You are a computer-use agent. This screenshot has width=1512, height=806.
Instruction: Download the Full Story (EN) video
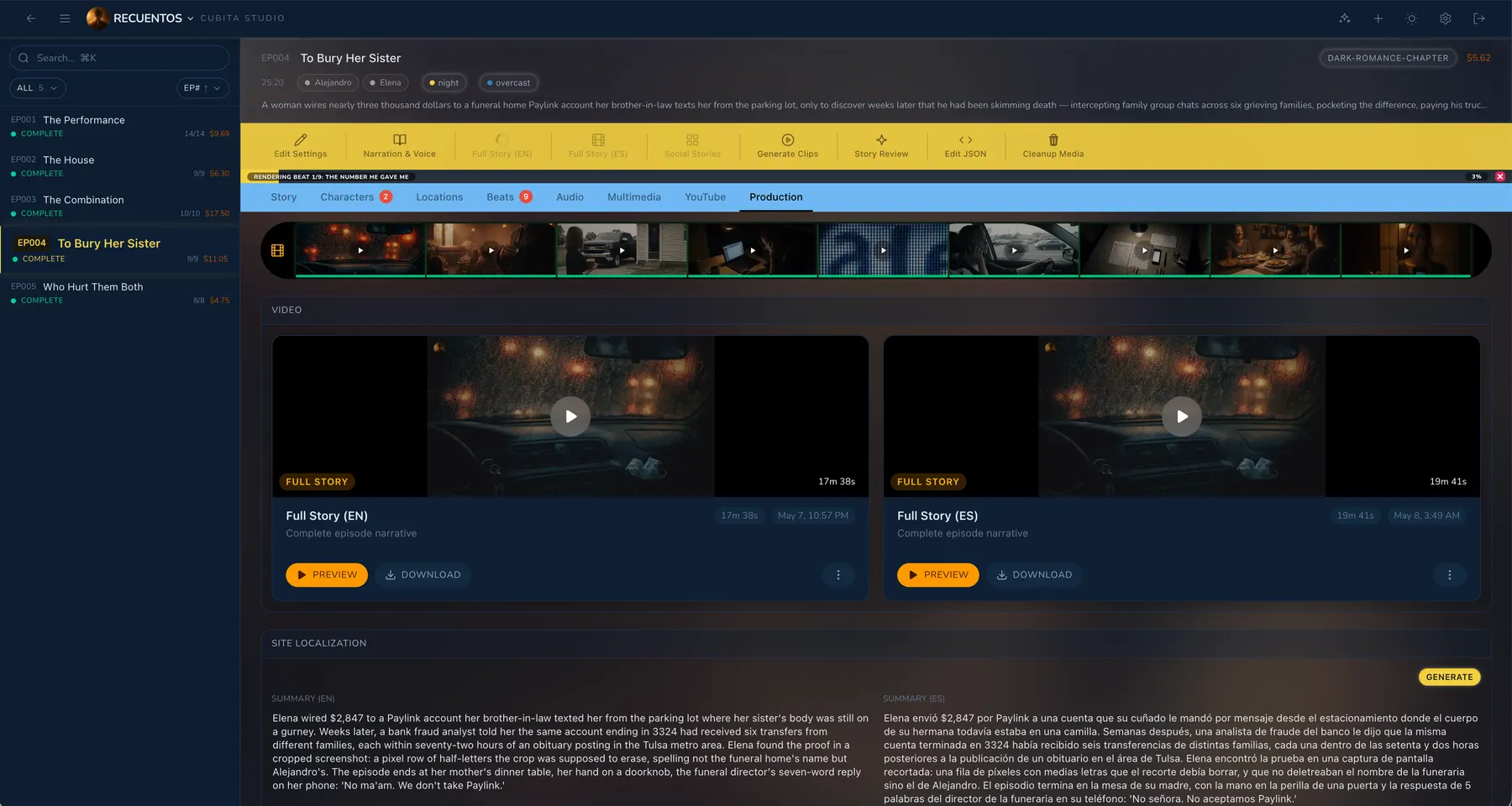pyautogui.click(x=423, y=575)
